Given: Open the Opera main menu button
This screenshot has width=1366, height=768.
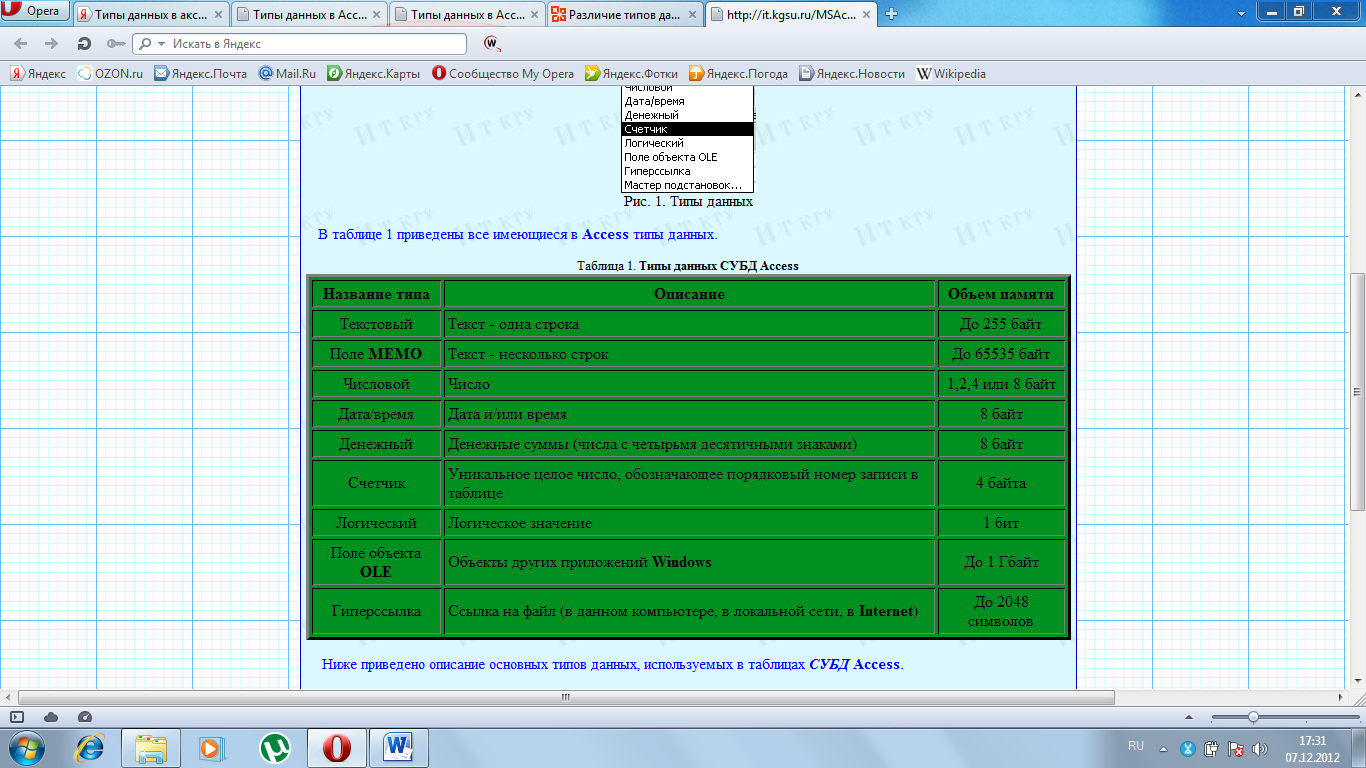Looking at the screenshot, I should (x=35, y=12).
